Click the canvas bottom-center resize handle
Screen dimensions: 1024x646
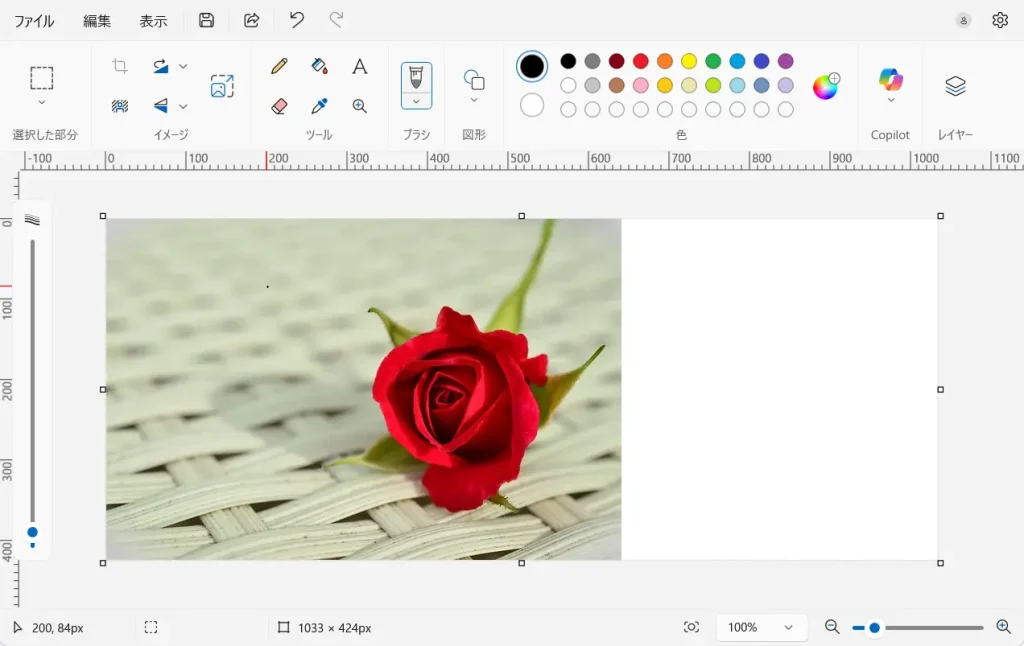tap(521, 563)
